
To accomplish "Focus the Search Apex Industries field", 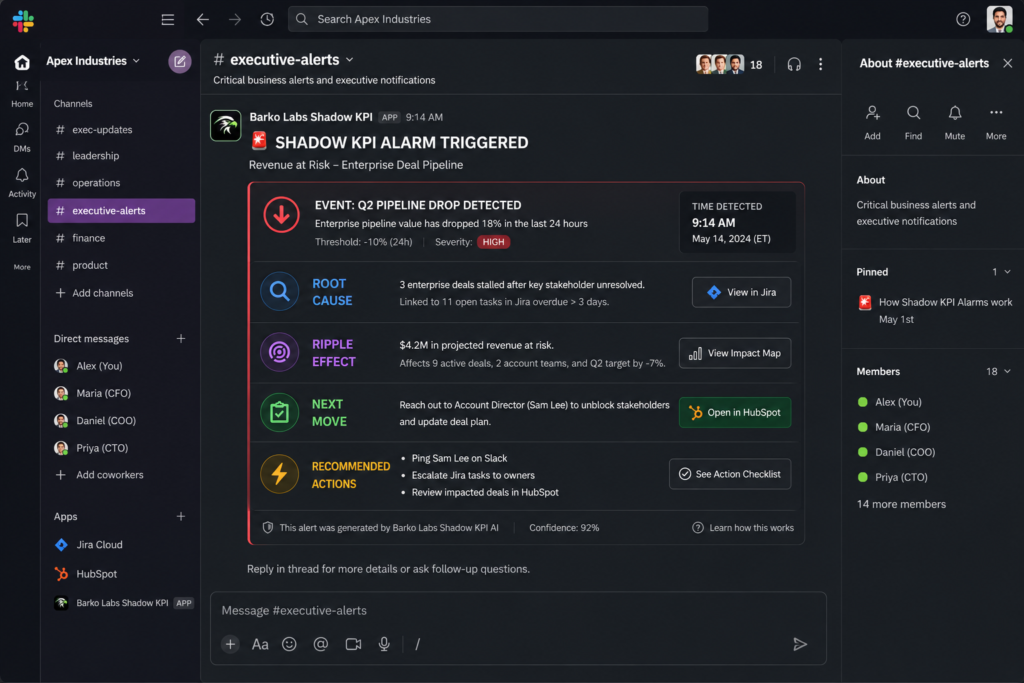I will tap(498, 20).
